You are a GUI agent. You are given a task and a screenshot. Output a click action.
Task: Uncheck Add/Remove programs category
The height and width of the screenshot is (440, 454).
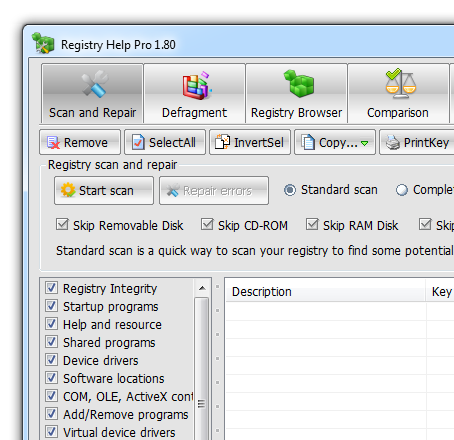click(51, 414)
